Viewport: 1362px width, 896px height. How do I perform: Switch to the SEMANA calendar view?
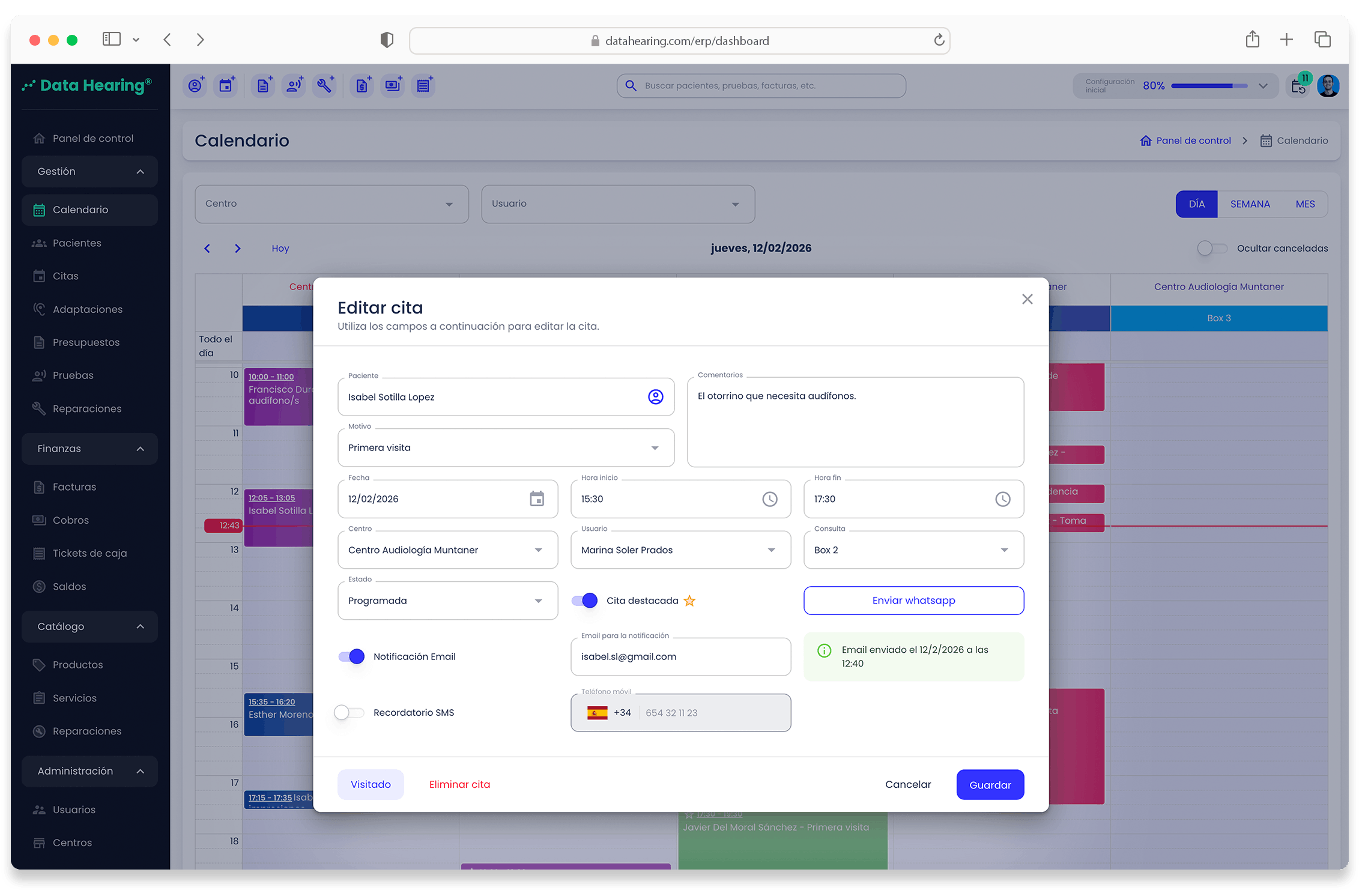1250,204
